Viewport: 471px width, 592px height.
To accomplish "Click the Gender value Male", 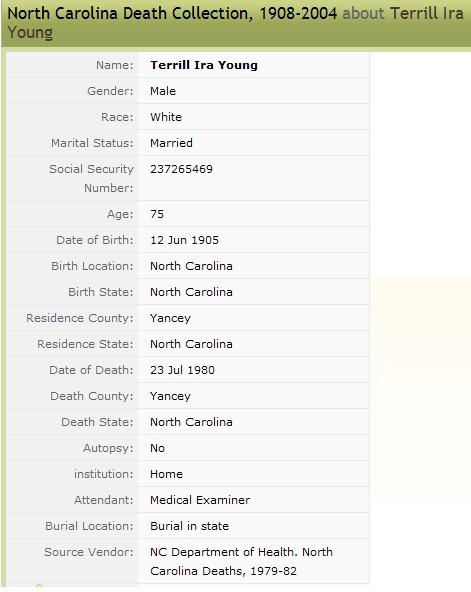I will [163, 91].
